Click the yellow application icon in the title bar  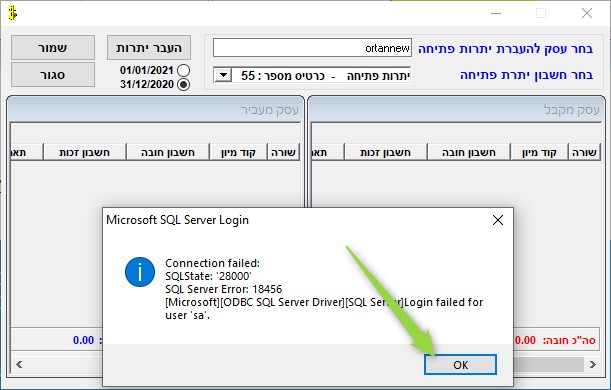[12, 13]
